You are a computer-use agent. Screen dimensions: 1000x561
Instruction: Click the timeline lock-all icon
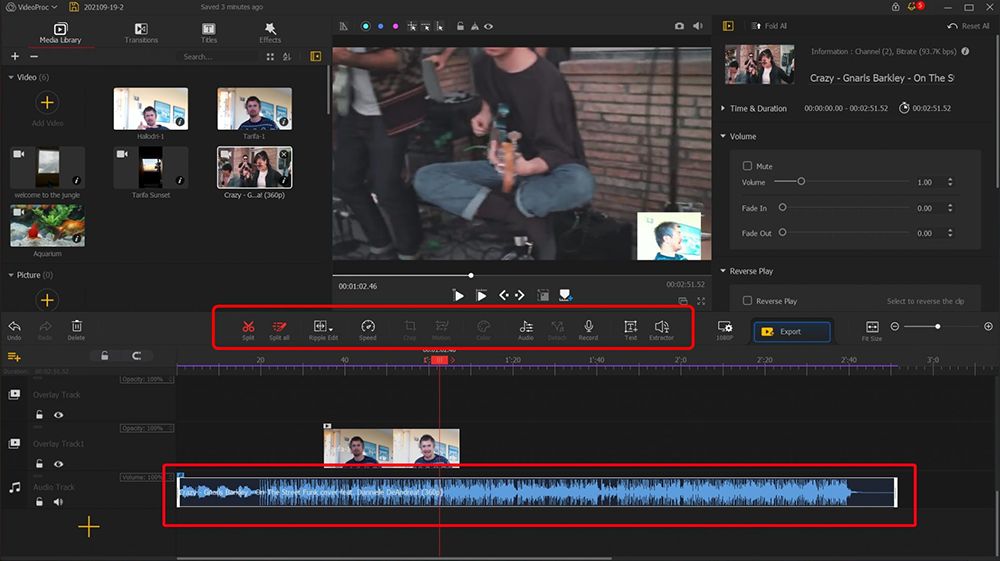pyautogui.click(x=105, y=356)
